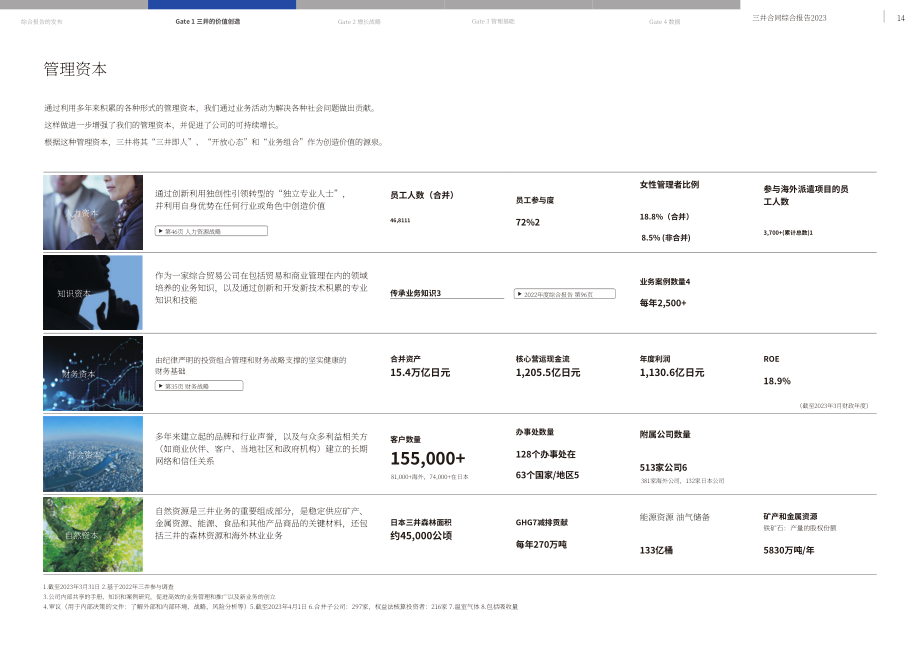920x651 pixels.
Task: Click the 合并资产 label
Action: pyautogui.click(x=405, y=358)
